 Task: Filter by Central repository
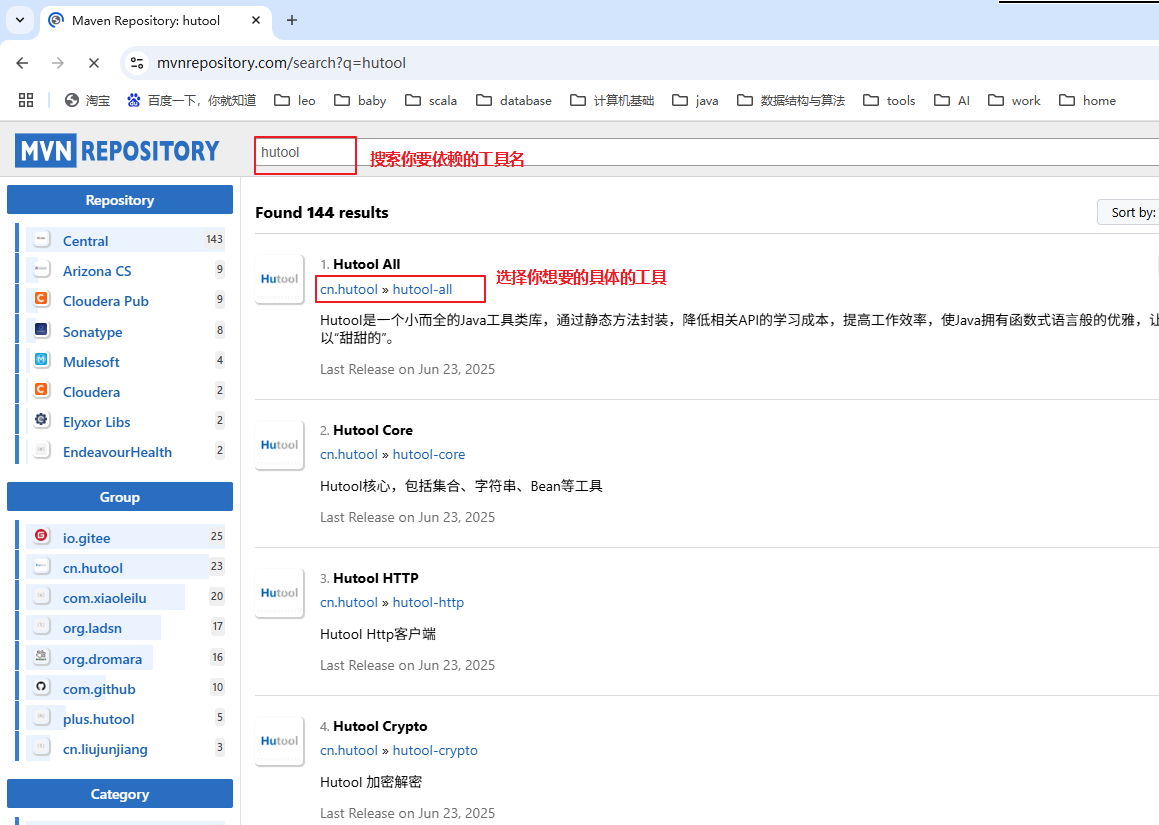click(85, 241)
